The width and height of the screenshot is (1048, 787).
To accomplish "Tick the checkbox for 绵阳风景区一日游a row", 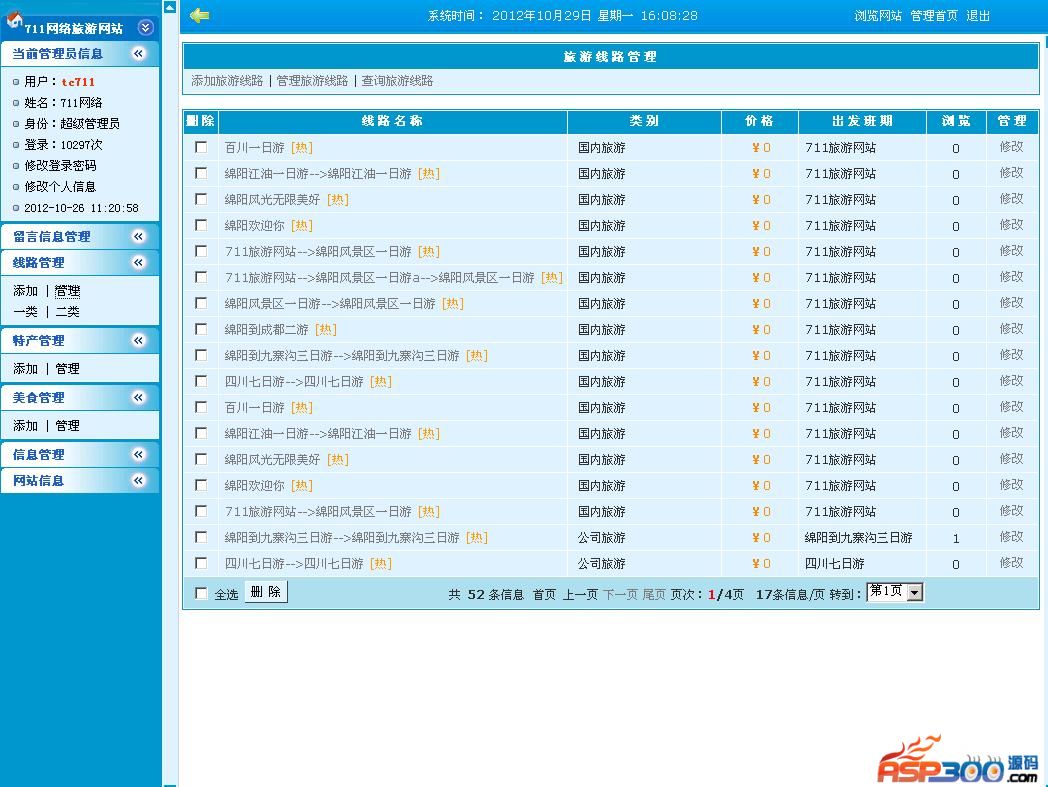I will (x=201, y=277).
